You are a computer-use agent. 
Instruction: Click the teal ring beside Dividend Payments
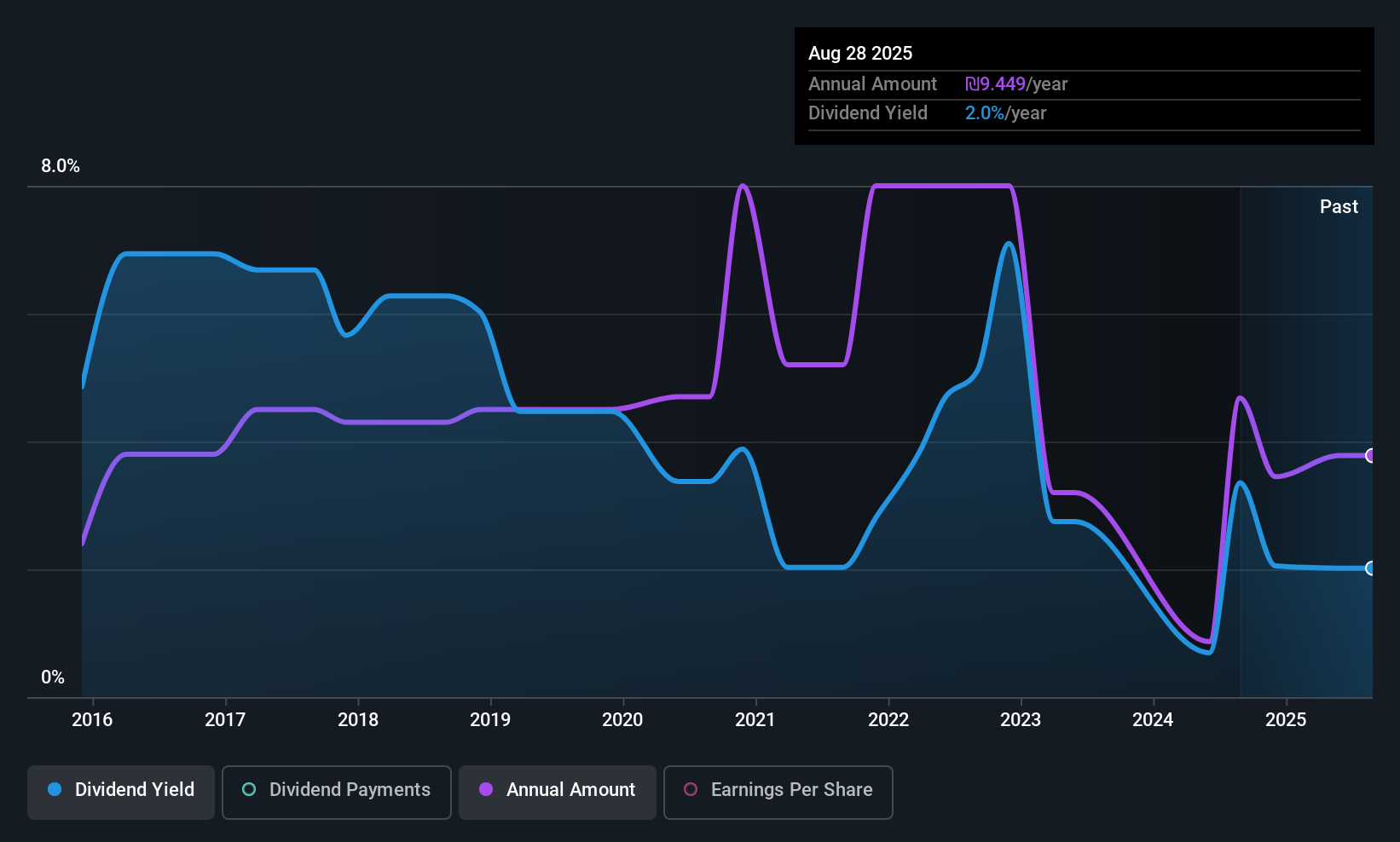[249, 789]
